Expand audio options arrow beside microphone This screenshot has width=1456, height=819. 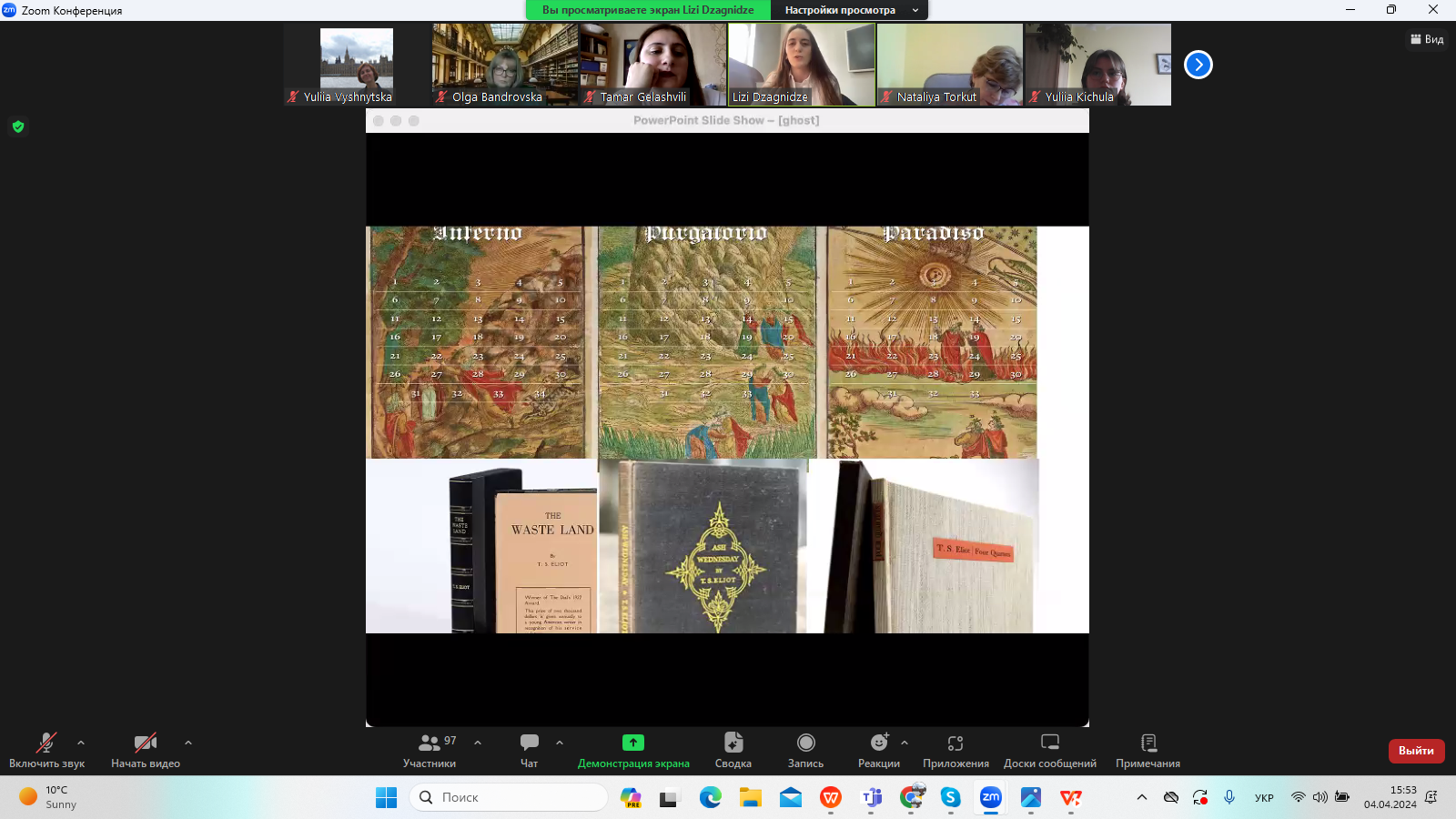point(81,743)
